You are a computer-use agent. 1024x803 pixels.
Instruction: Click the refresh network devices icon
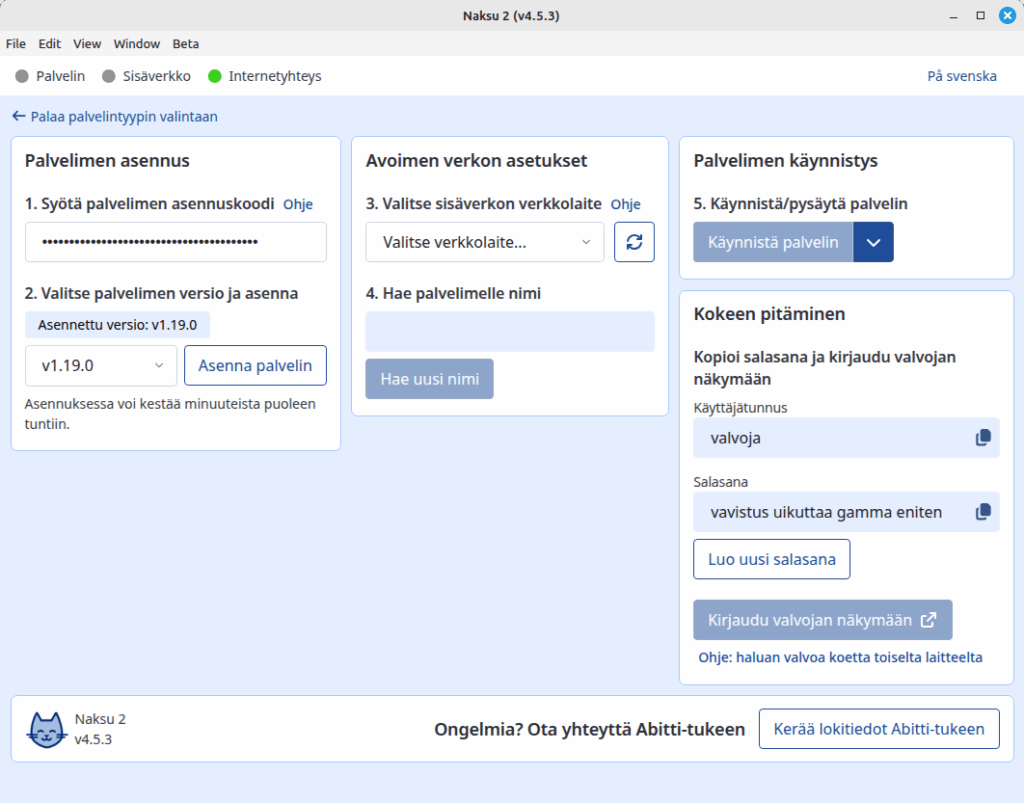[x=634, y=241]
